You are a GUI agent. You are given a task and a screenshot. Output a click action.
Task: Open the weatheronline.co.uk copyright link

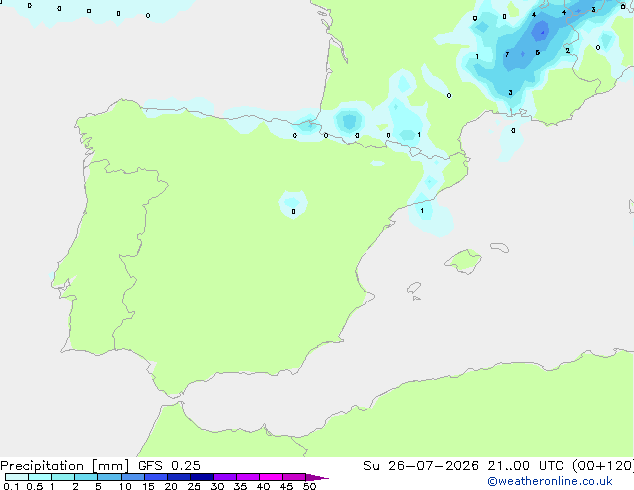click(549, 481)
